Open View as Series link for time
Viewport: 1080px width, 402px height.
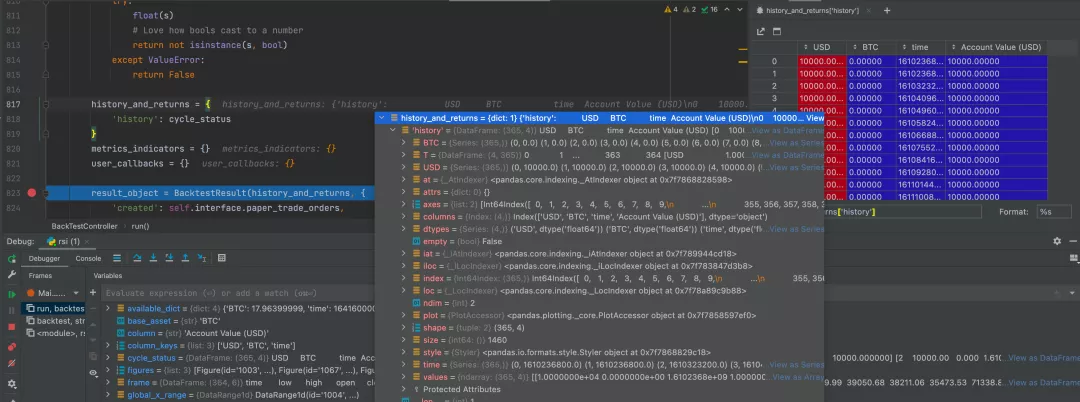click(x=796, y=365)
